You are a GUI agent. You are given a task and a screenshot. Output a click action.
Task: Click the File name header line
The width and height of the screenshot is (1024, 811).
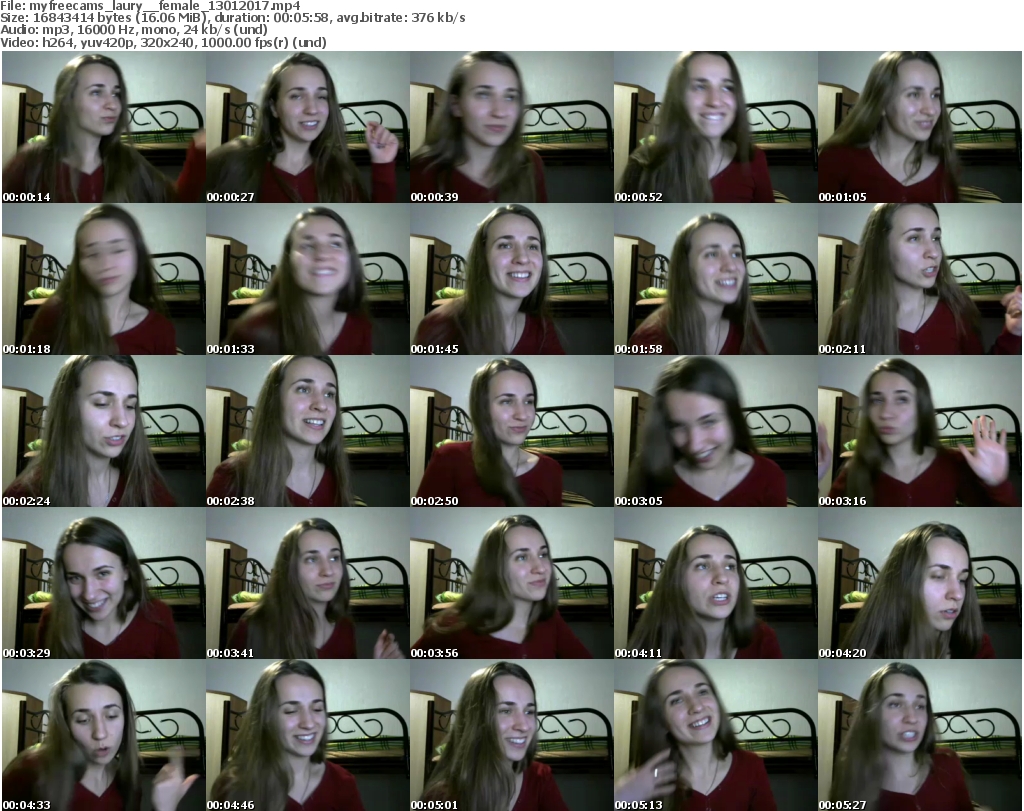coord(150,6)
